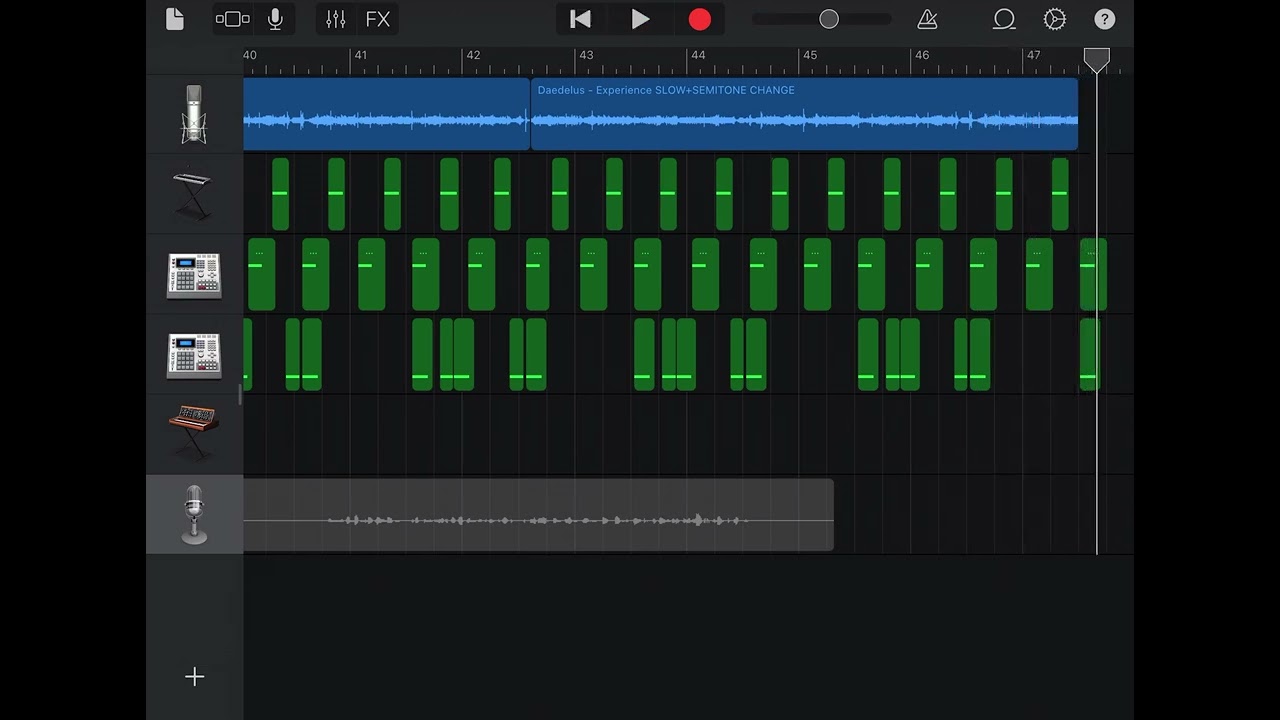Viewport: 1280px width, 720px height.
Task: Select the vintage synthesizer track header
Action: click(x=194, y=434)
